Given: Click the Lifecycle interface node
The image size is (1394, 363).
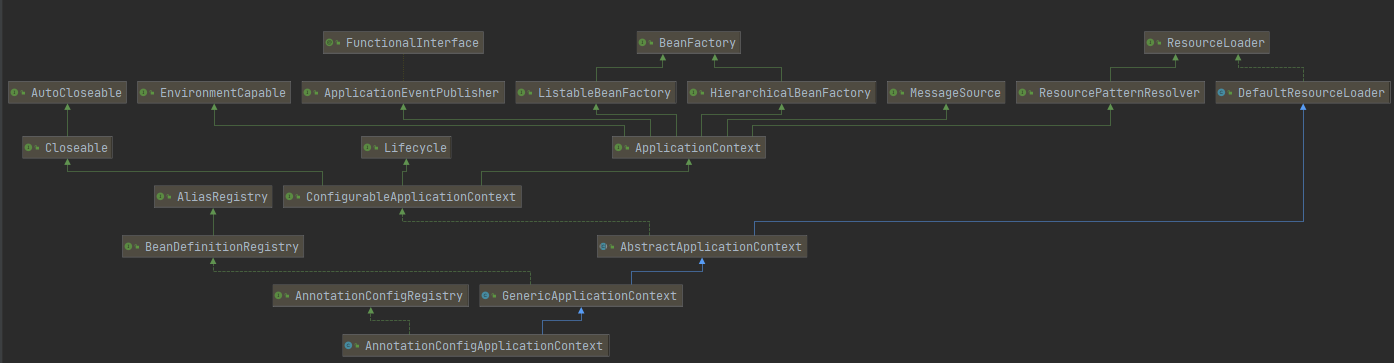Looking at the screenshot, I should (407, 147).
